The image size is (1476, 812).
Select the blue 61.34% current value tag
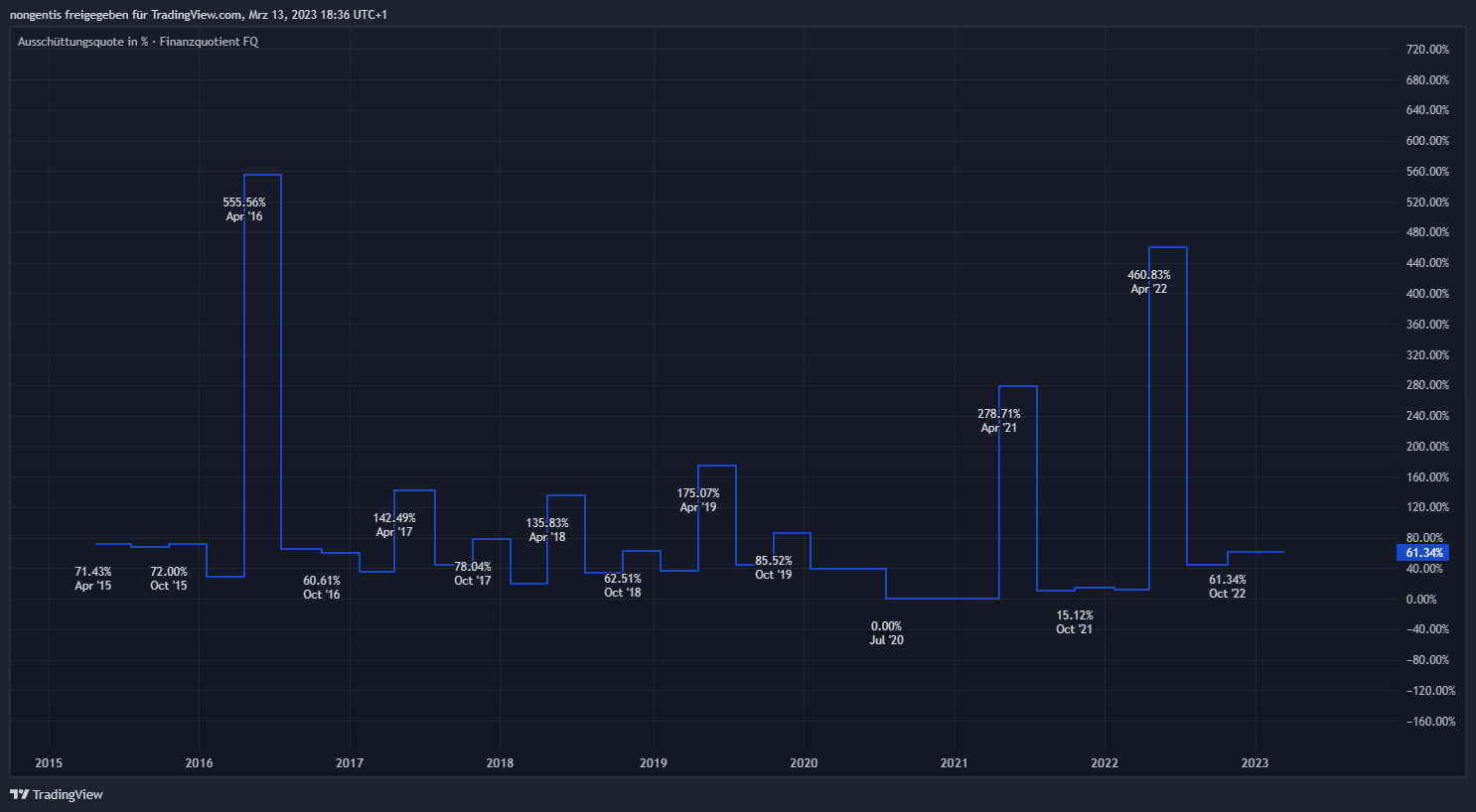pyautogui.click(x=1423, y=553)
